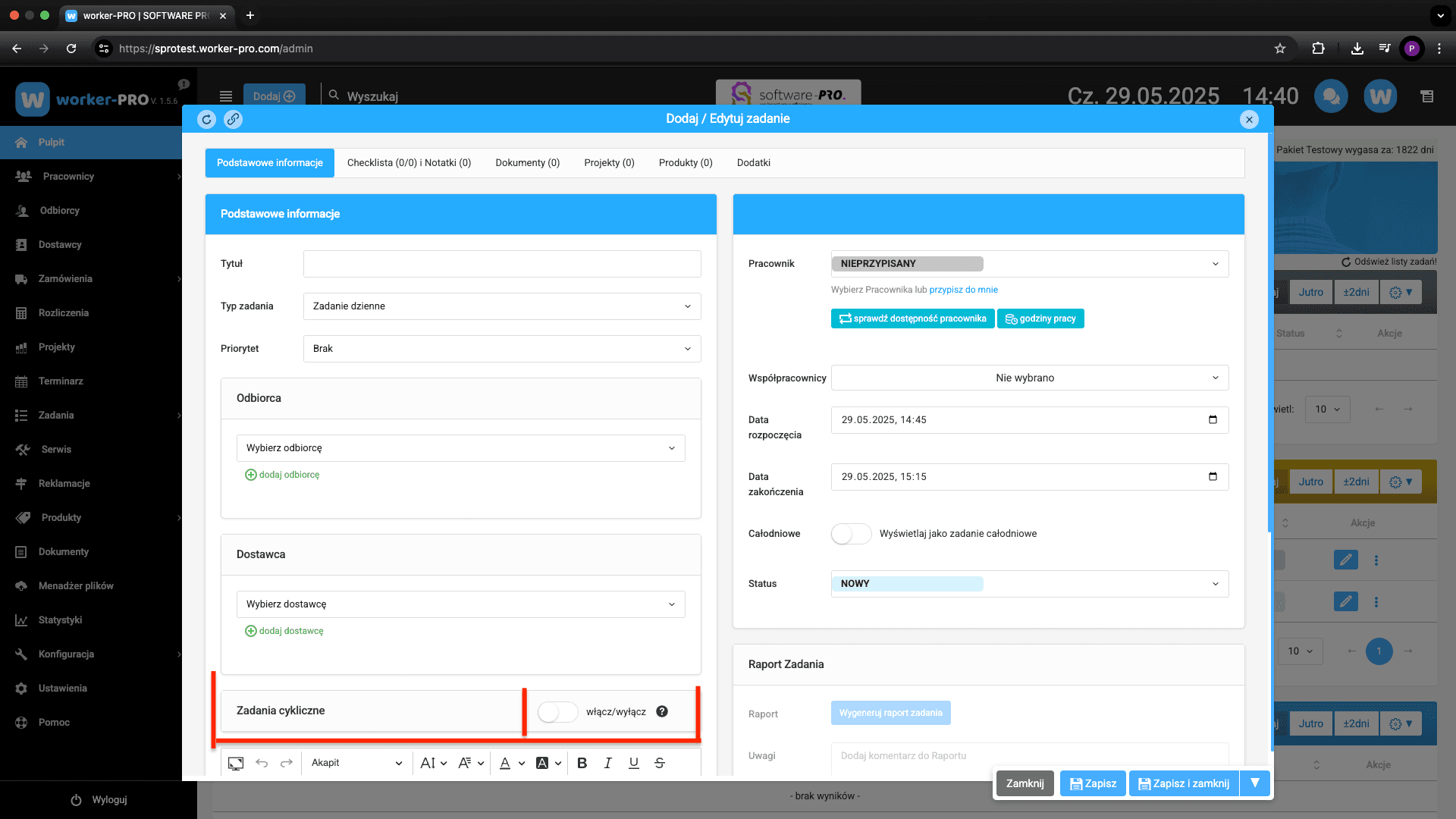Open the calendar picker for Data rozpoczęcia
Image resolution: width=1456 pixels, height=819 pixels.
tap(1213, 419)
